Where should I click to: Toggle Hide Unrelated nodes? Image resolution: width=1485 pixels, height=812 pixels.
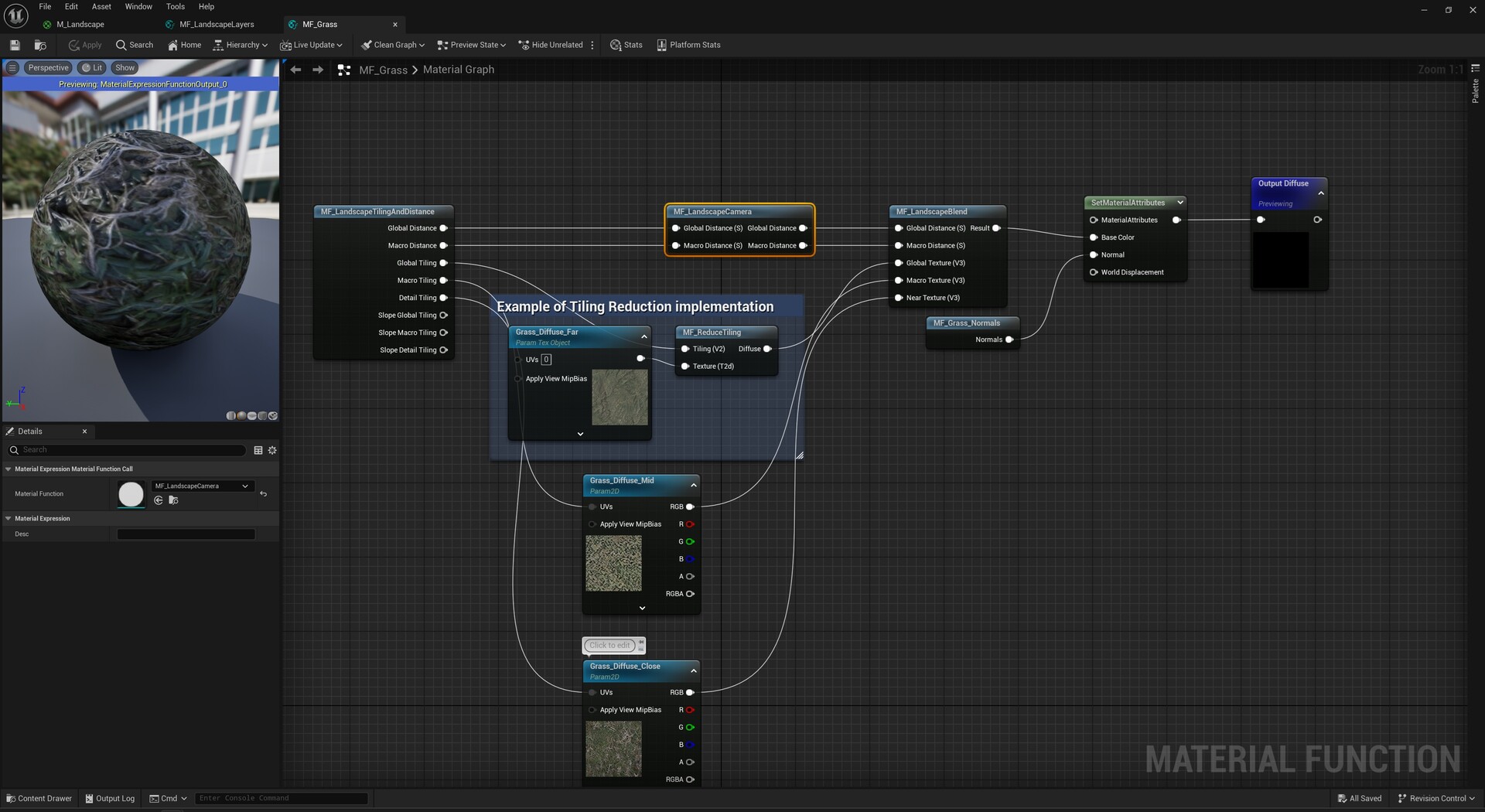(551, 45)
